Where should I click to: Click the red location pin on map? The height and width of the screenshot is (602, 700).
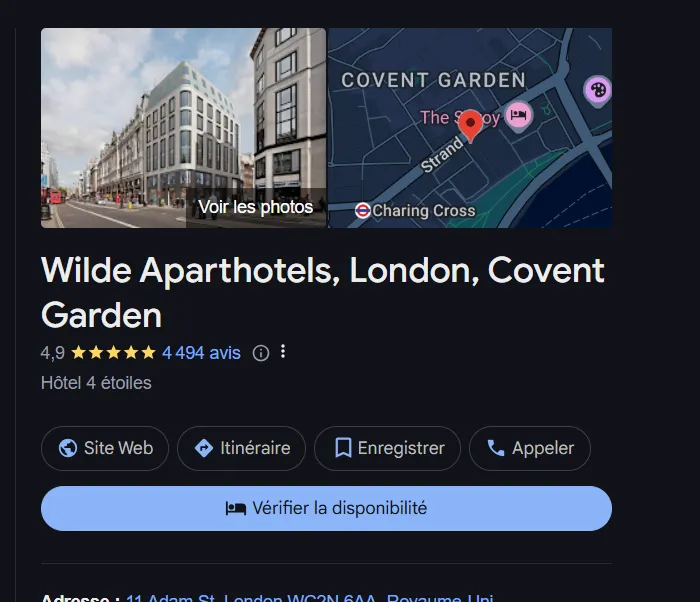470,126
